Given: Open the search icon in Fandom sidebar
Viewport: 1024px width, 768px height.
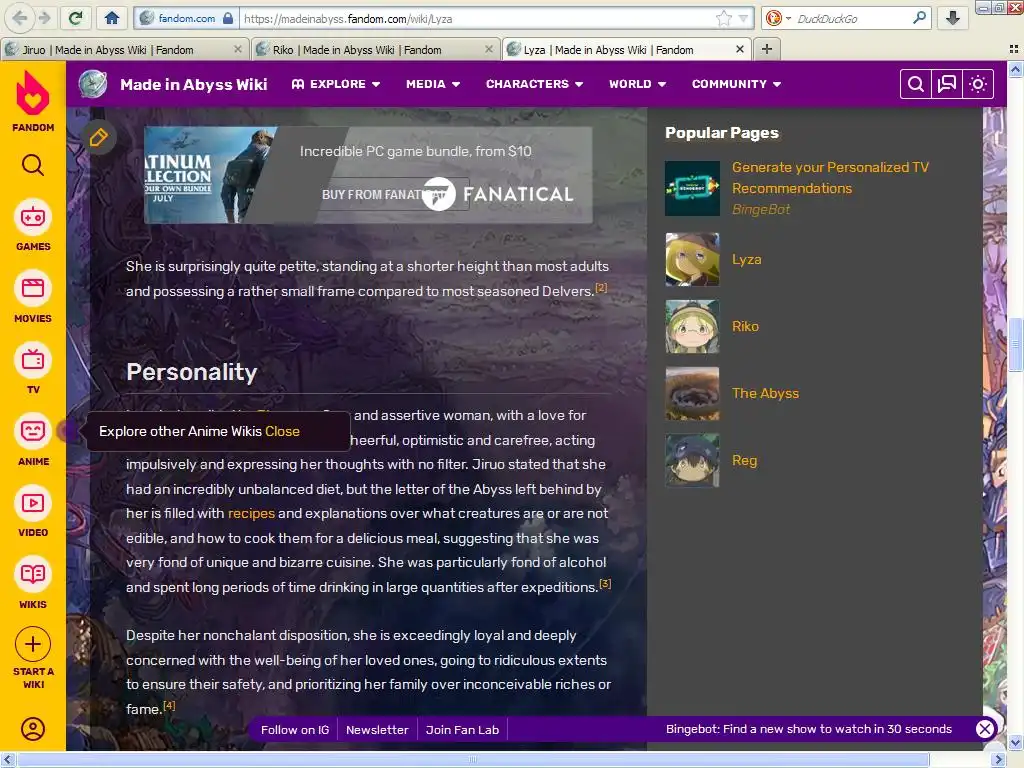Looking at the screenshot, I should (x=33, y=165).
